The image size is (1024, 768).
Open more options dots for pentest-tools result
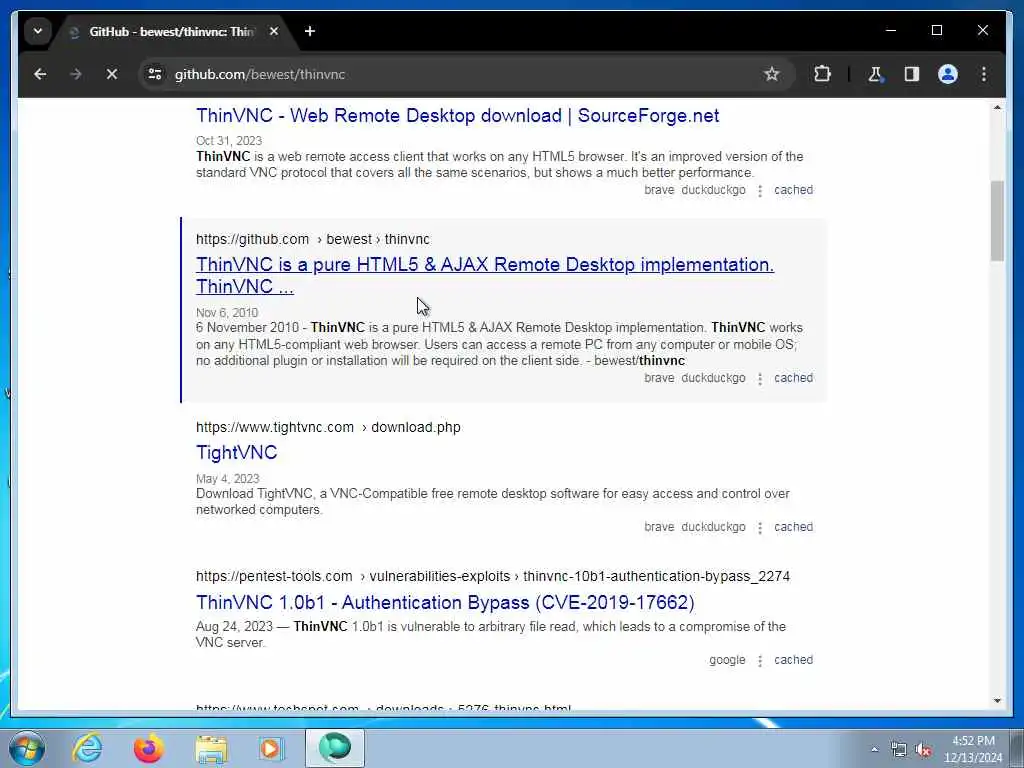coord(760,661)
